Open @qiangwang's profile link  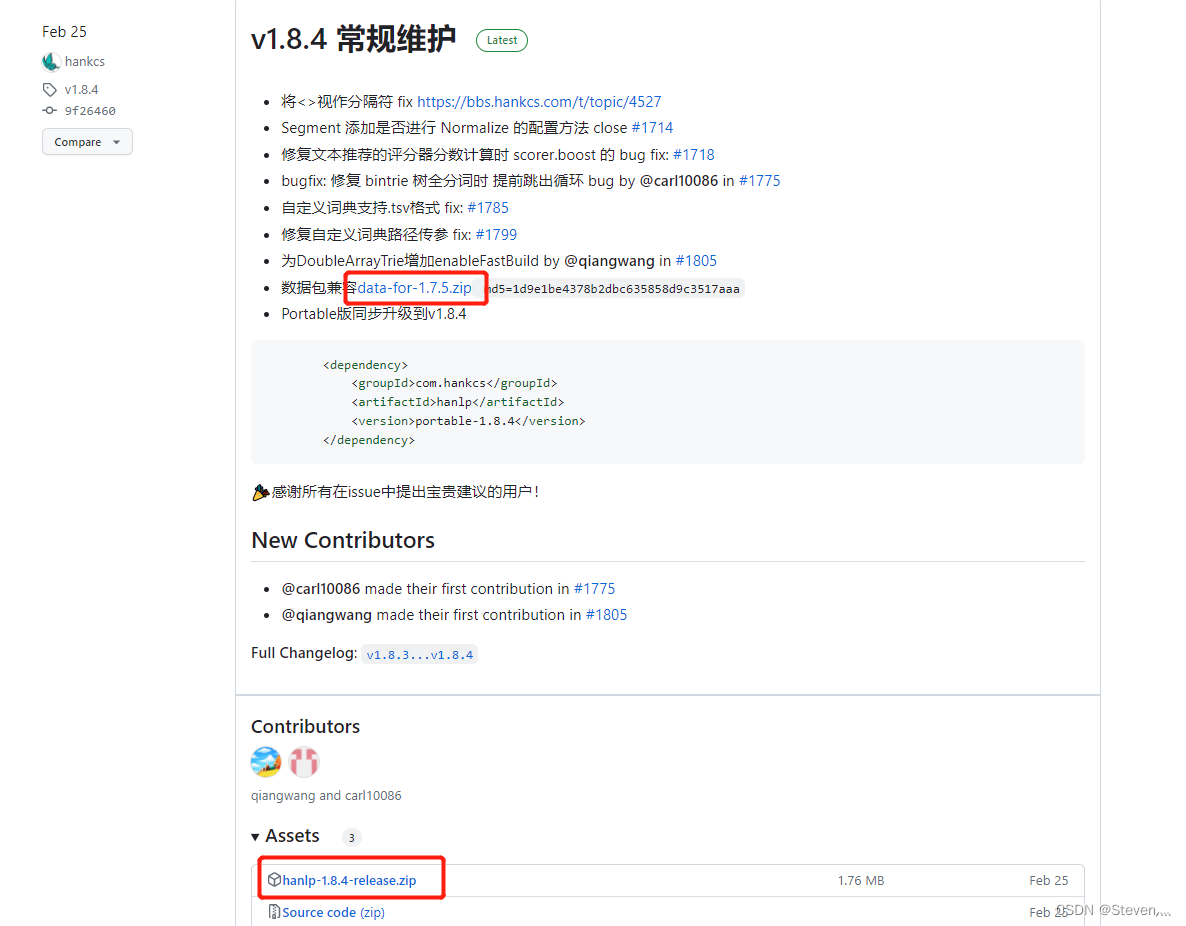610,260
